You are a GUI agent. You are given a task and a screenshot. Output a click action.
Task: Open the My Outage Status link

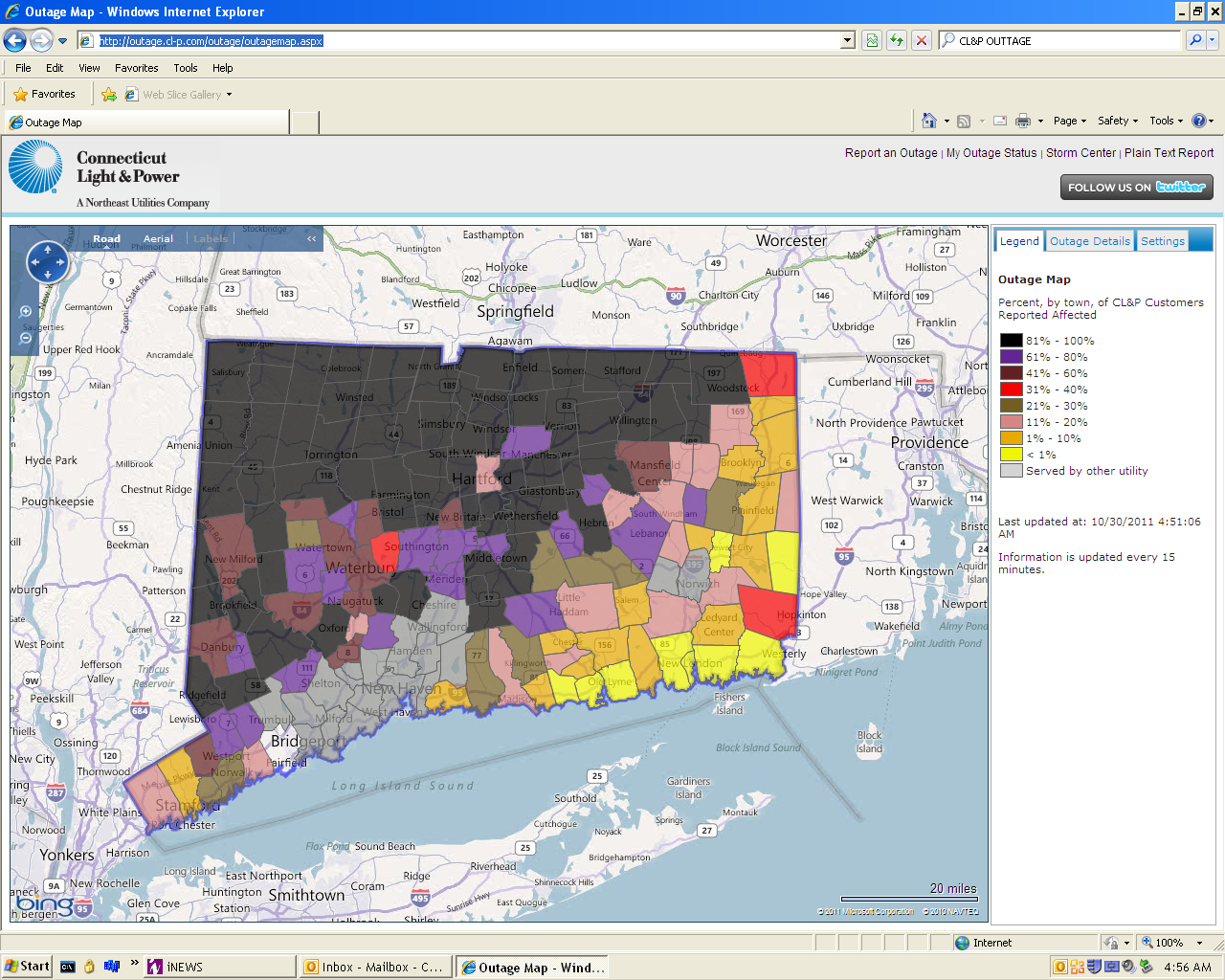[991, 153]
